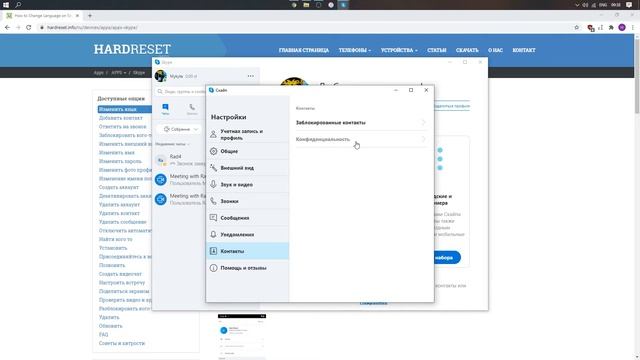Open Calls phone icon in Skype main window
Image resolution: width=640 pixels, height=360 pixels.
(192, 107)
